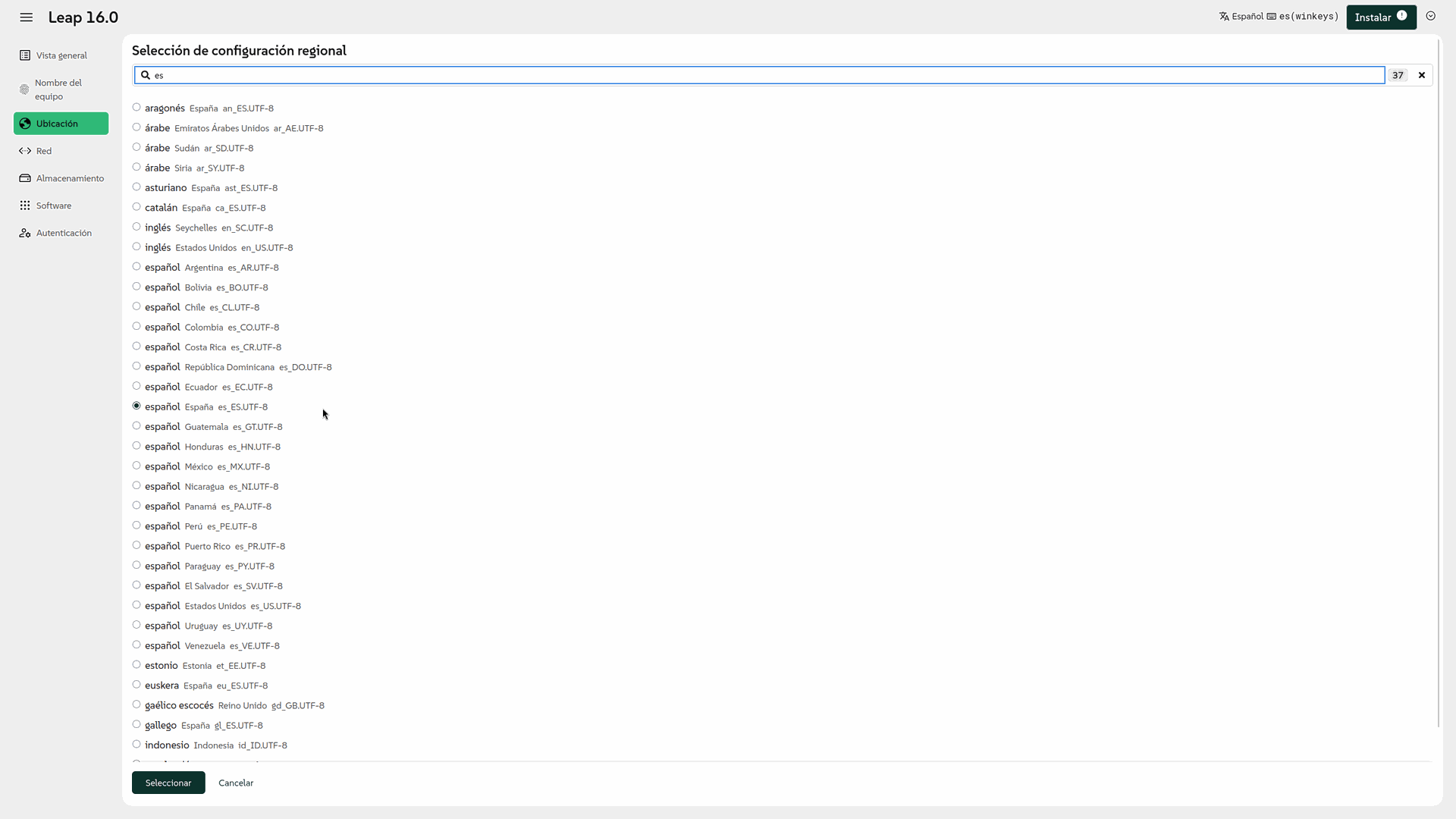This screenshot has height=819, width=1456.
Task: Click the Cancelar link
Action: tap(236, 783)
